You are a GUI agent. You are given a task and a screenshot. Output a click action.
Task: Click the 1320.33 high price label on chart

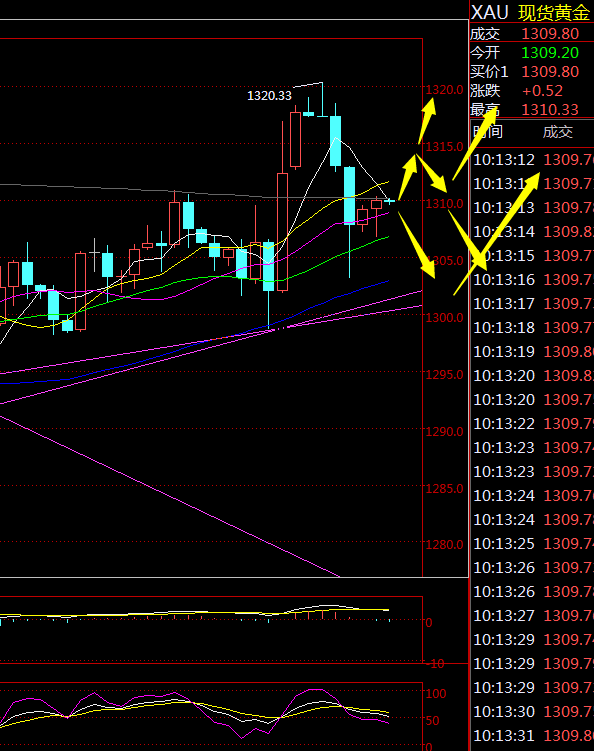269,95
